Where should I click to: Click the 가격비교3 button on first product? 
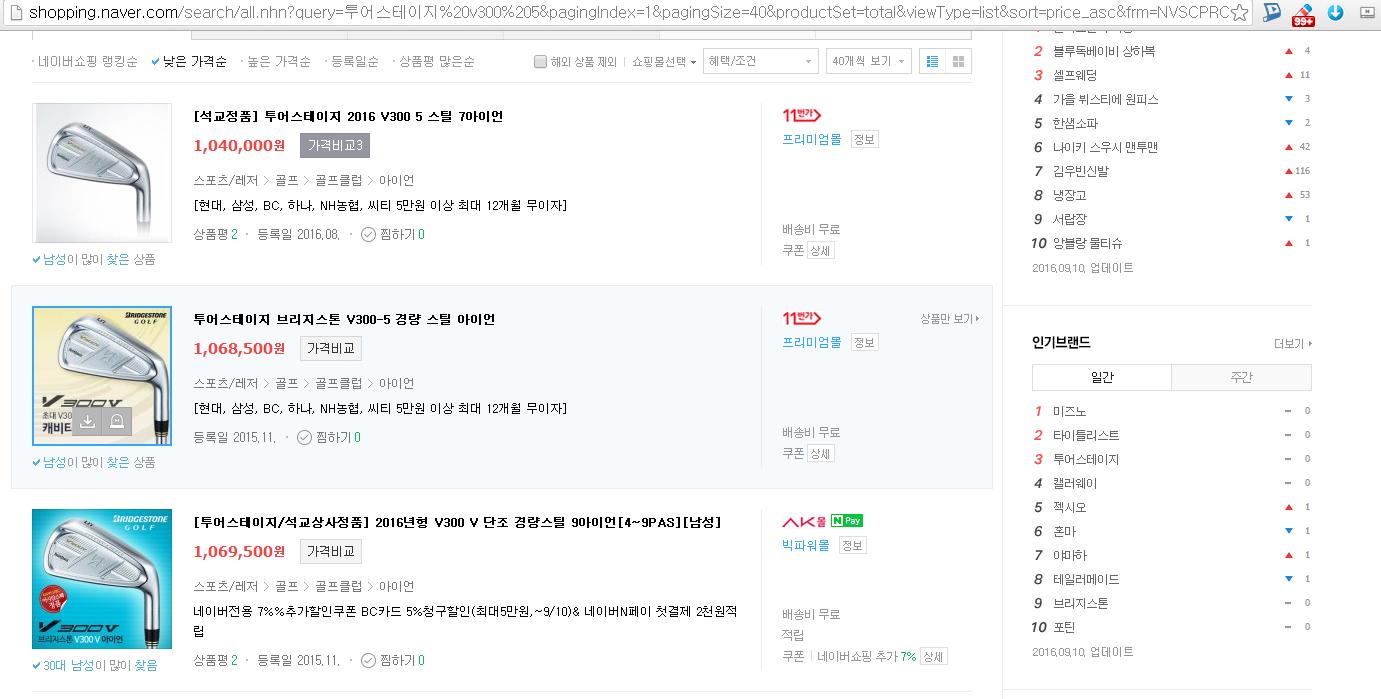(x=336, y=146)
